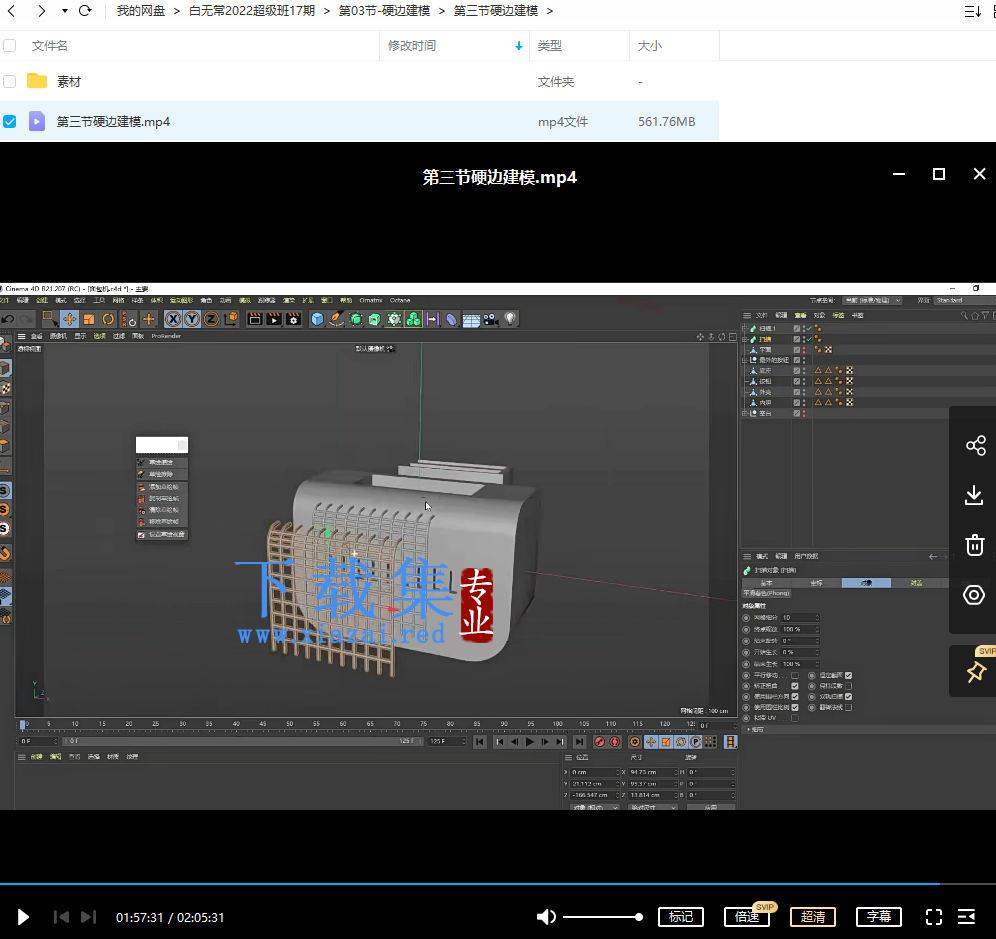Image resolution: width=996 pixels, height=939 pixels.
Task: Click the C4D camera icon
Action: click(490, 319)
